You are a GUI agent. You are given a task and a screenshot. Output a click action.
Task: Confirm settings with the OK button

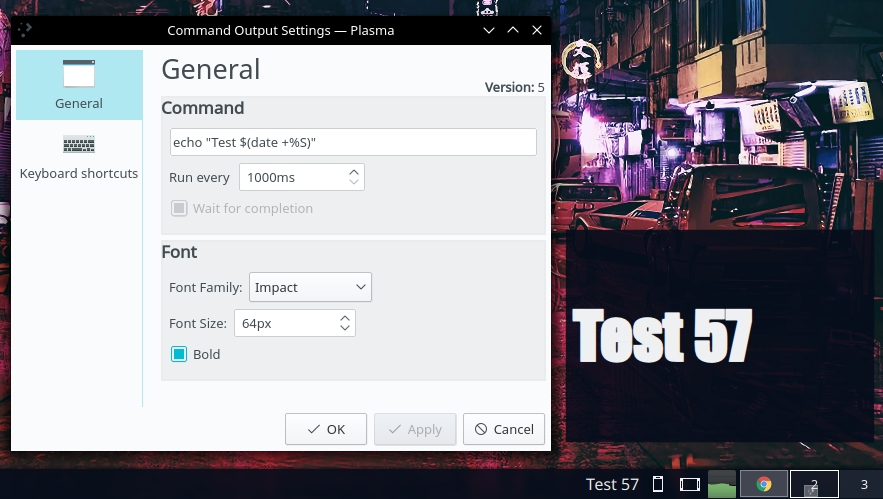coord(325,429)
